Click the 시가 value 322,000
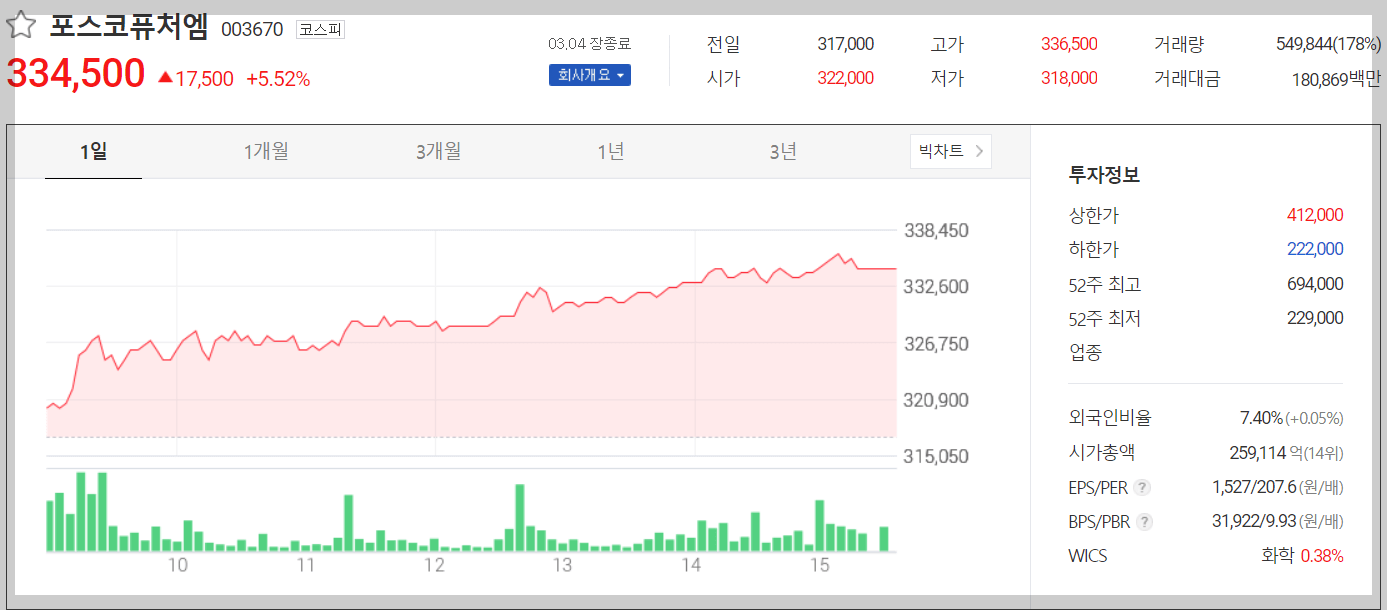1387x610 pixels. click(845, 78)
